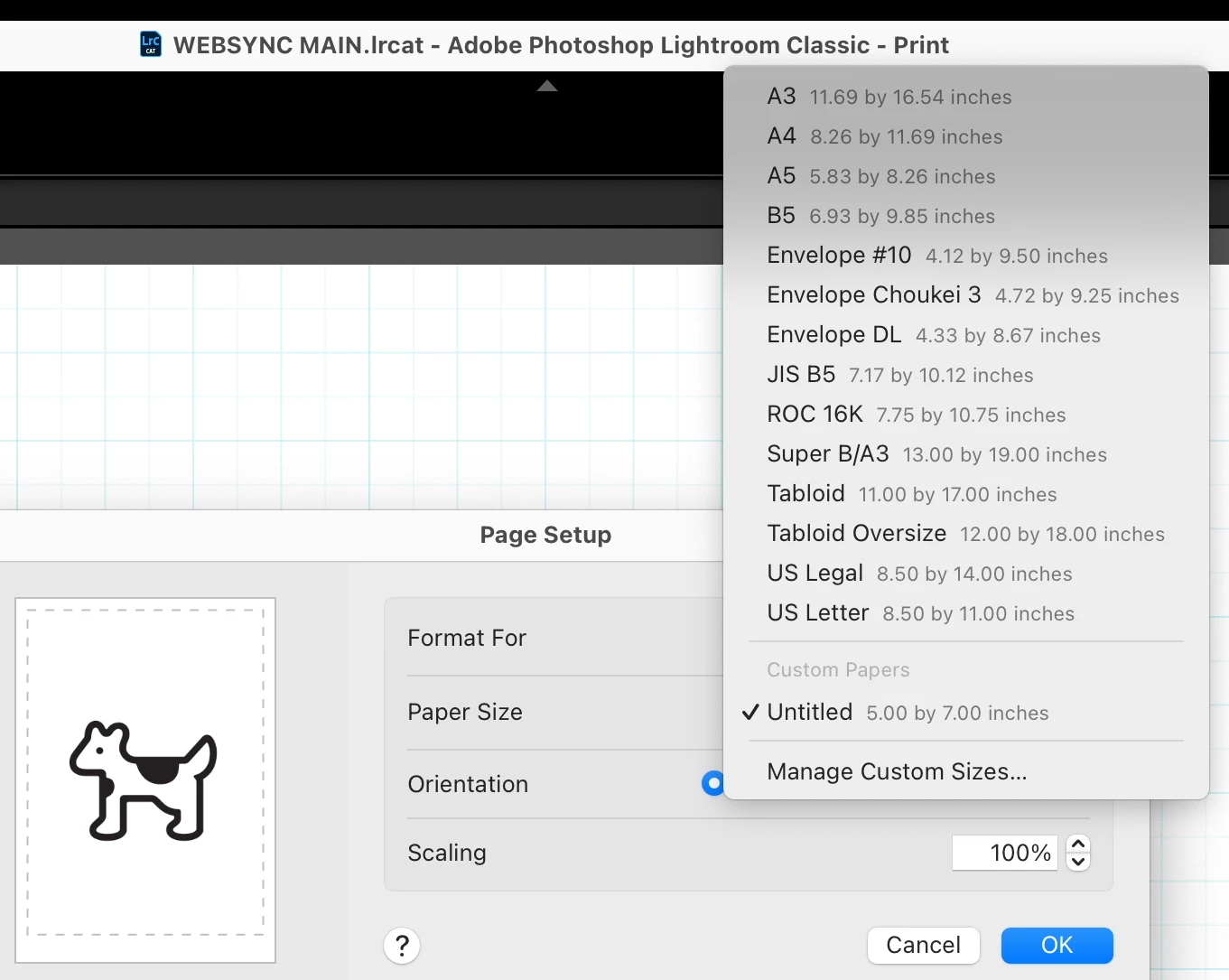Select Super B/A3 paper size
The width and height of the screenshot is (1229, 980).
(x=966, y=454)
